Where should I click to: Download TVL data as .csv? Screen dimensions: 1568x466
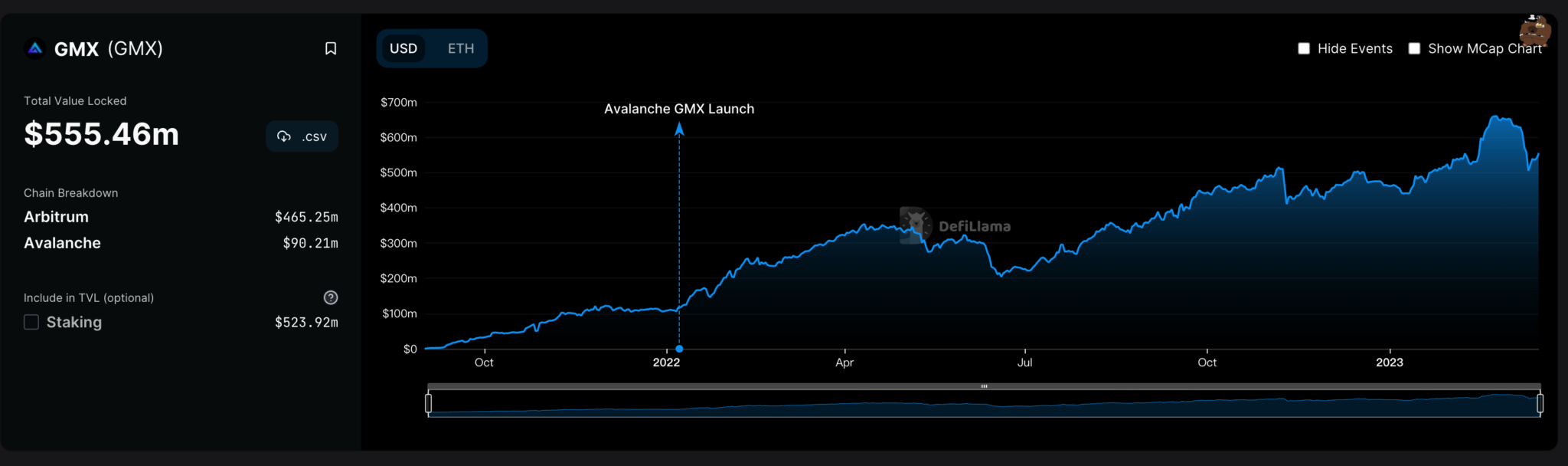[x=302, y=136]
